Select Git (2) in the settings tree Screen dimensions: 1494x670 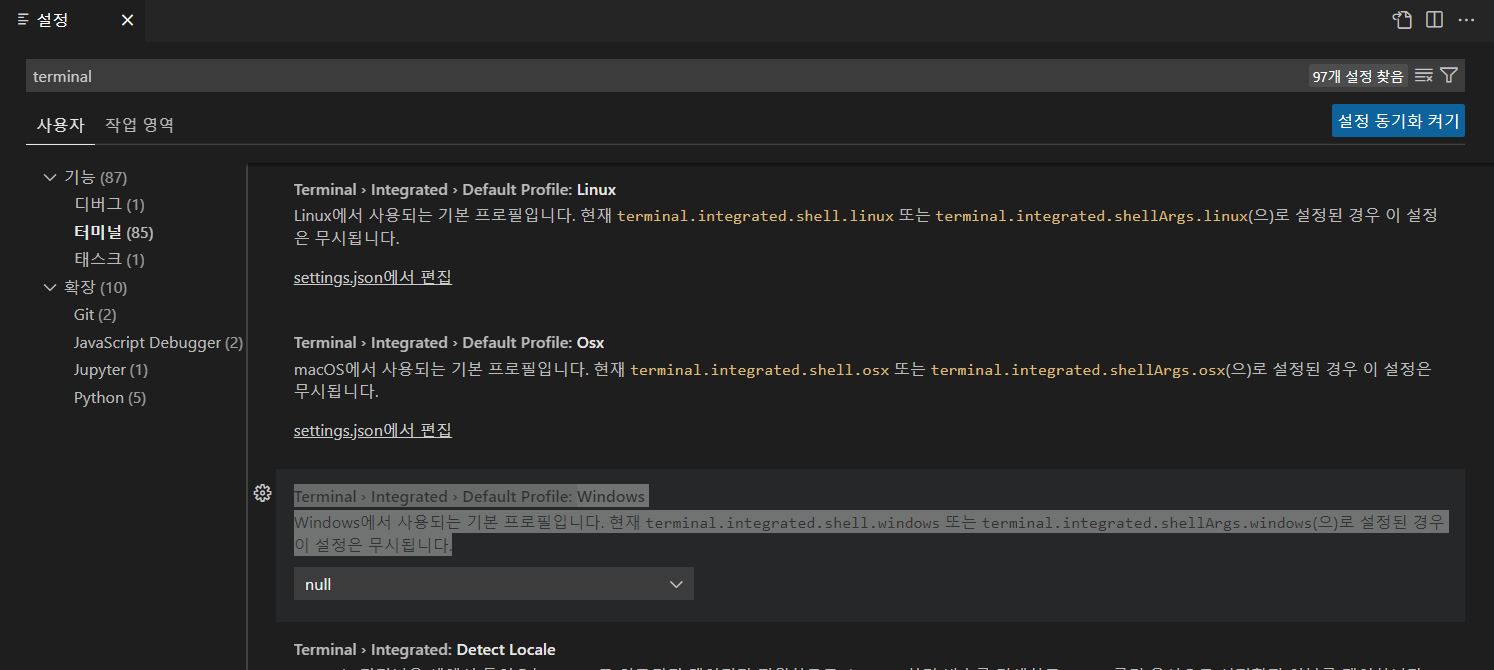tap(94, 314)
